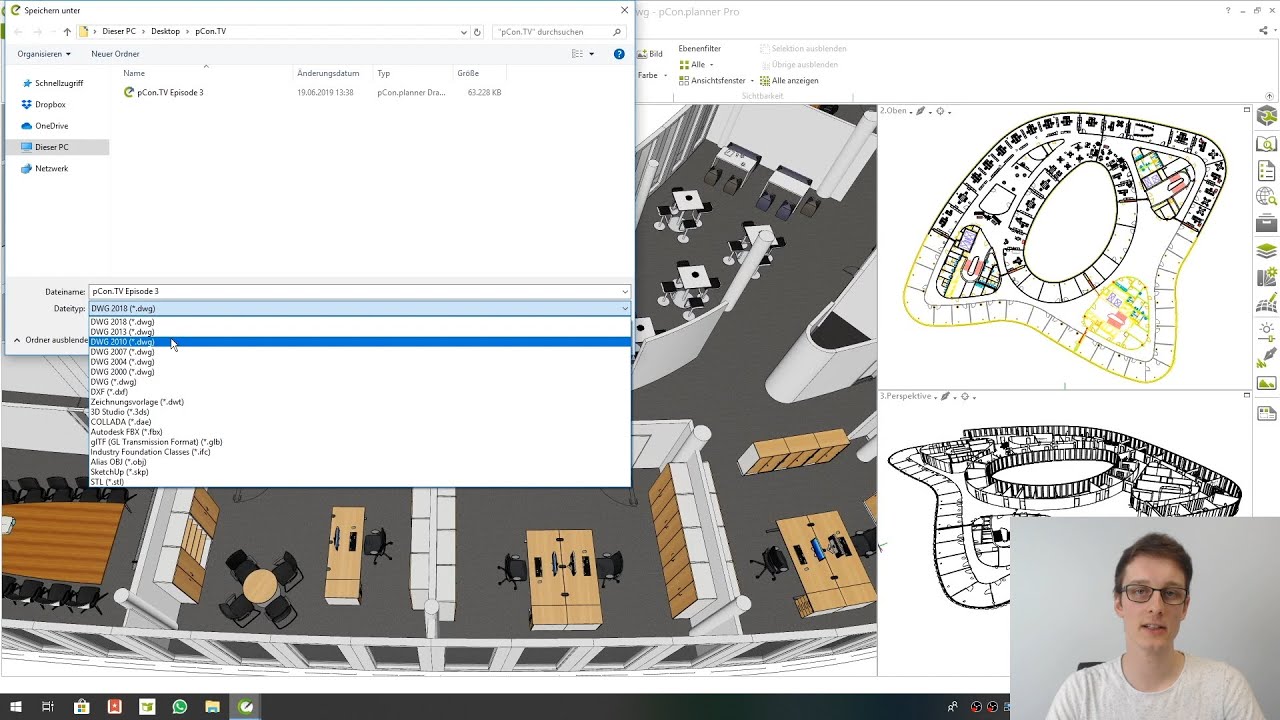1280x720 pixels.
Task: Maximize the 2.Oben viewport
Action: coord(1247,110)
